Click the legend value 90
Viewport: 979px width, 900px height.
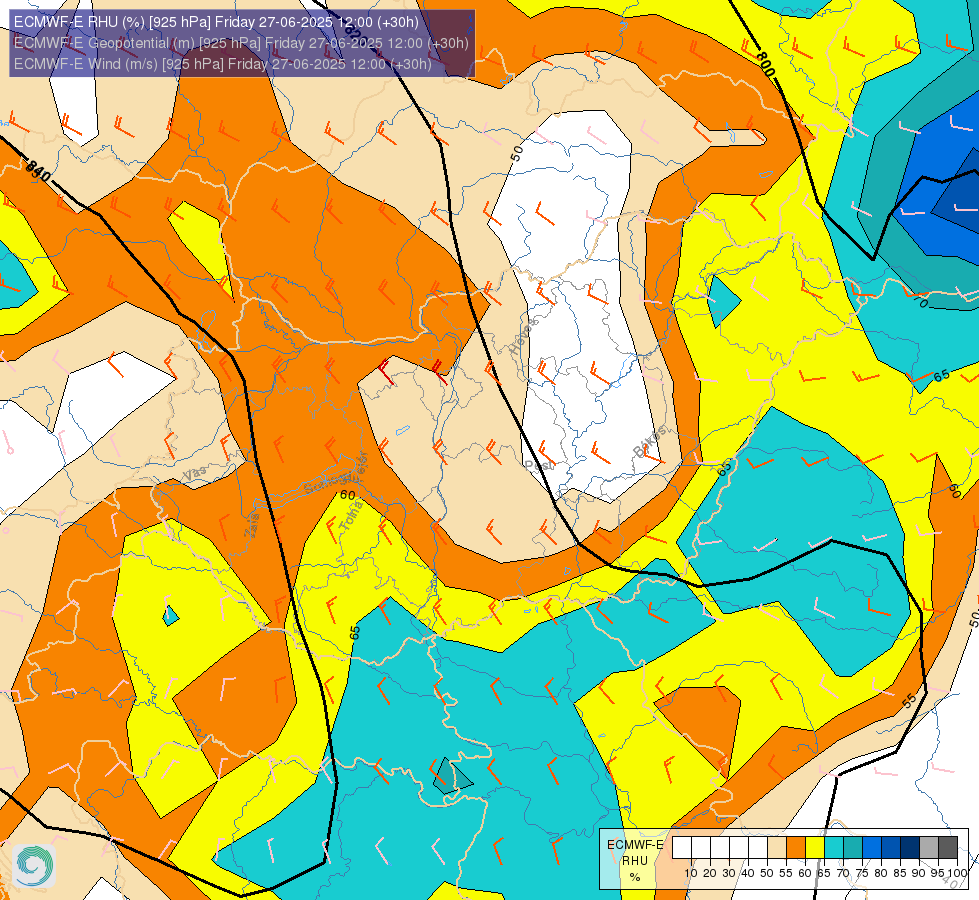tap(918, 873)
